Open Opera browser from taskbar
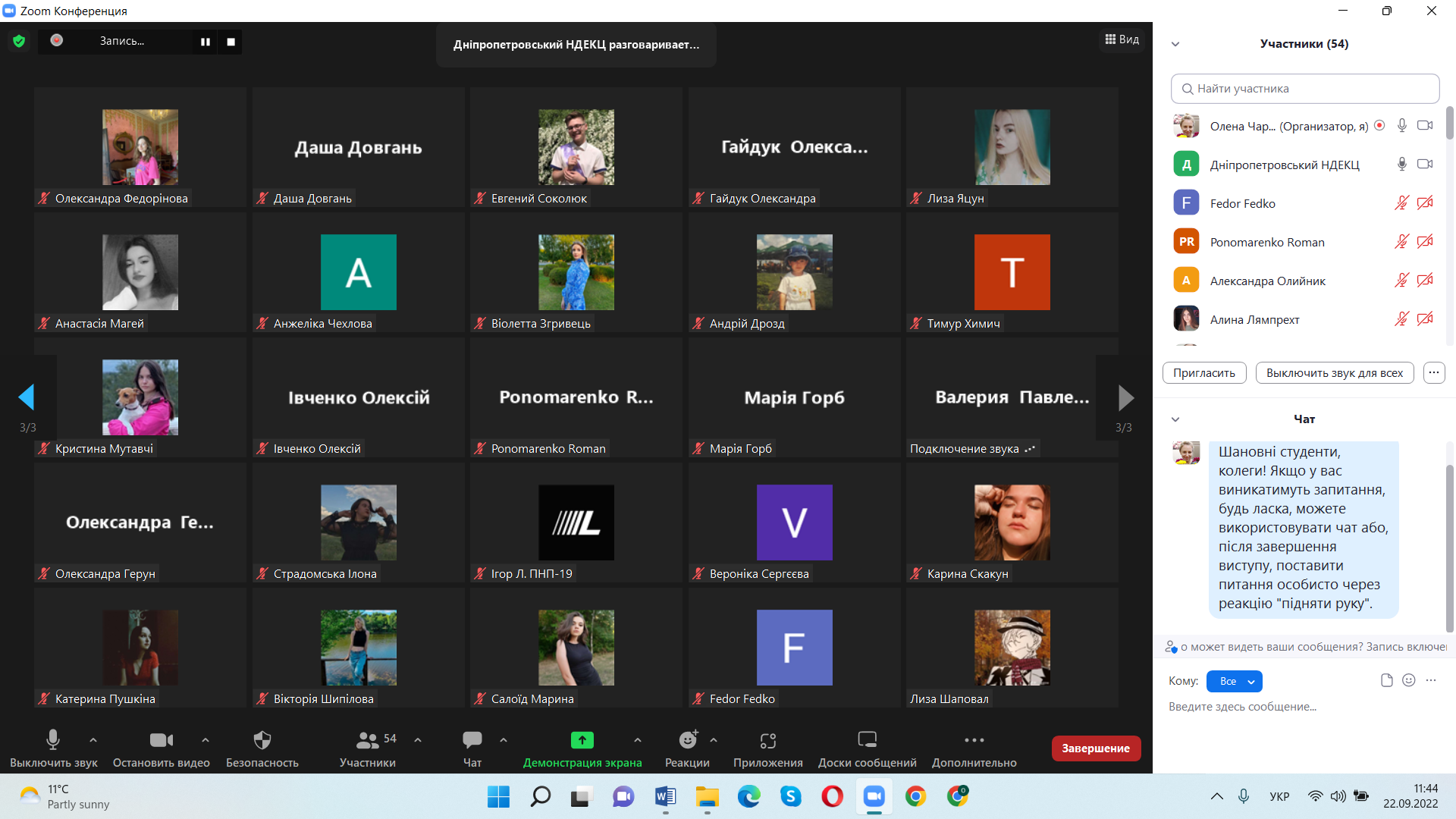 point(833,796)
